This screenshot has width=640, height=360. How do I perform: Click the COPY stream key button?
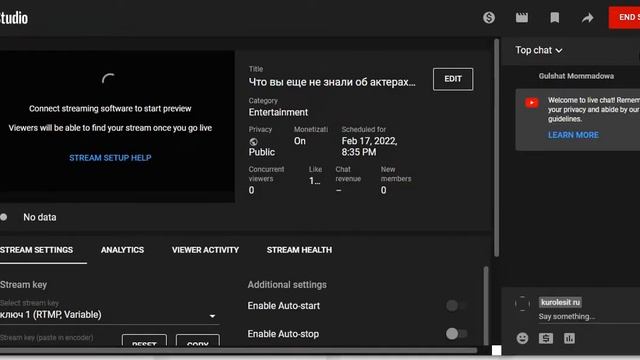tap(198, 340)
